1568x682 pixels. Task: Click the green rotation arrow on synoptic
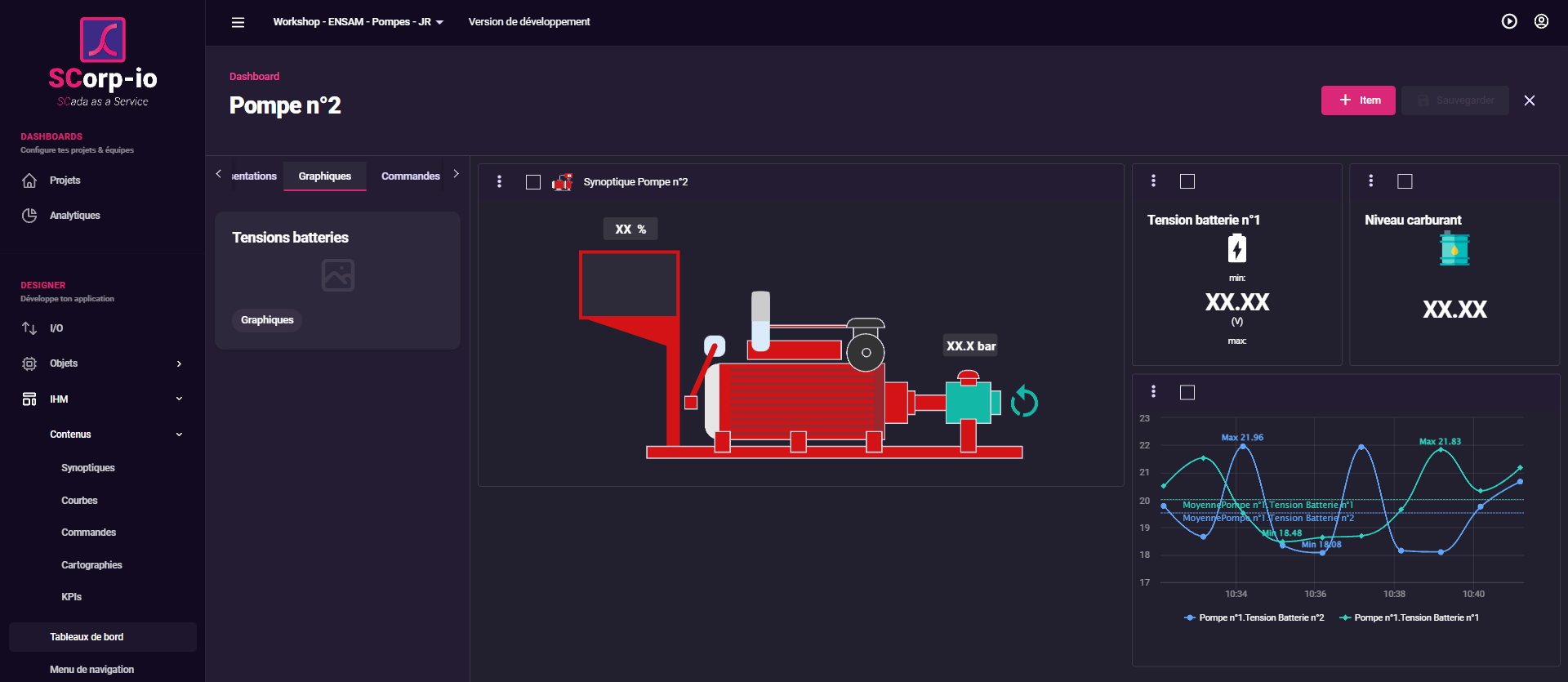[1024, 402]
